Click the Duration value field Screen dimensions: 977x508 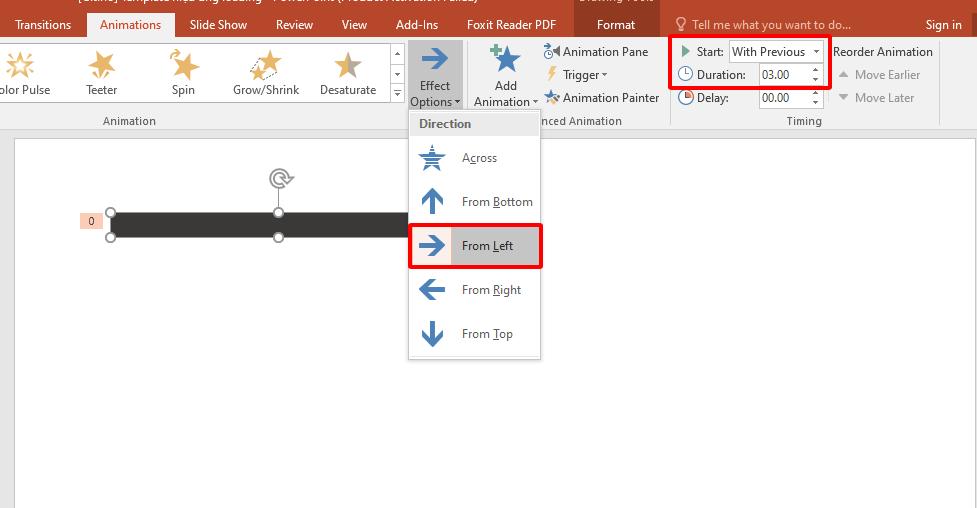pyautogui.click(x=784, y=75)
